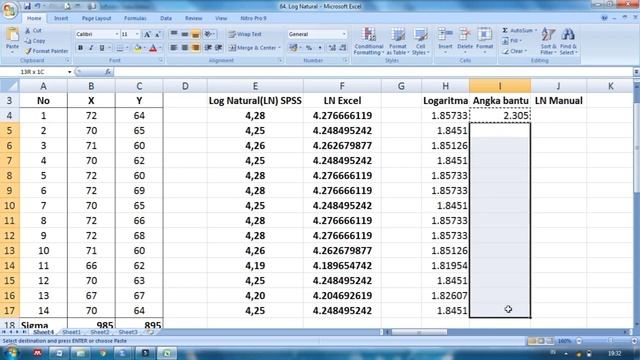Screen dimensions: 640x360
Task: Open Cell Styles gallery
Action: (x=420, y=41)
